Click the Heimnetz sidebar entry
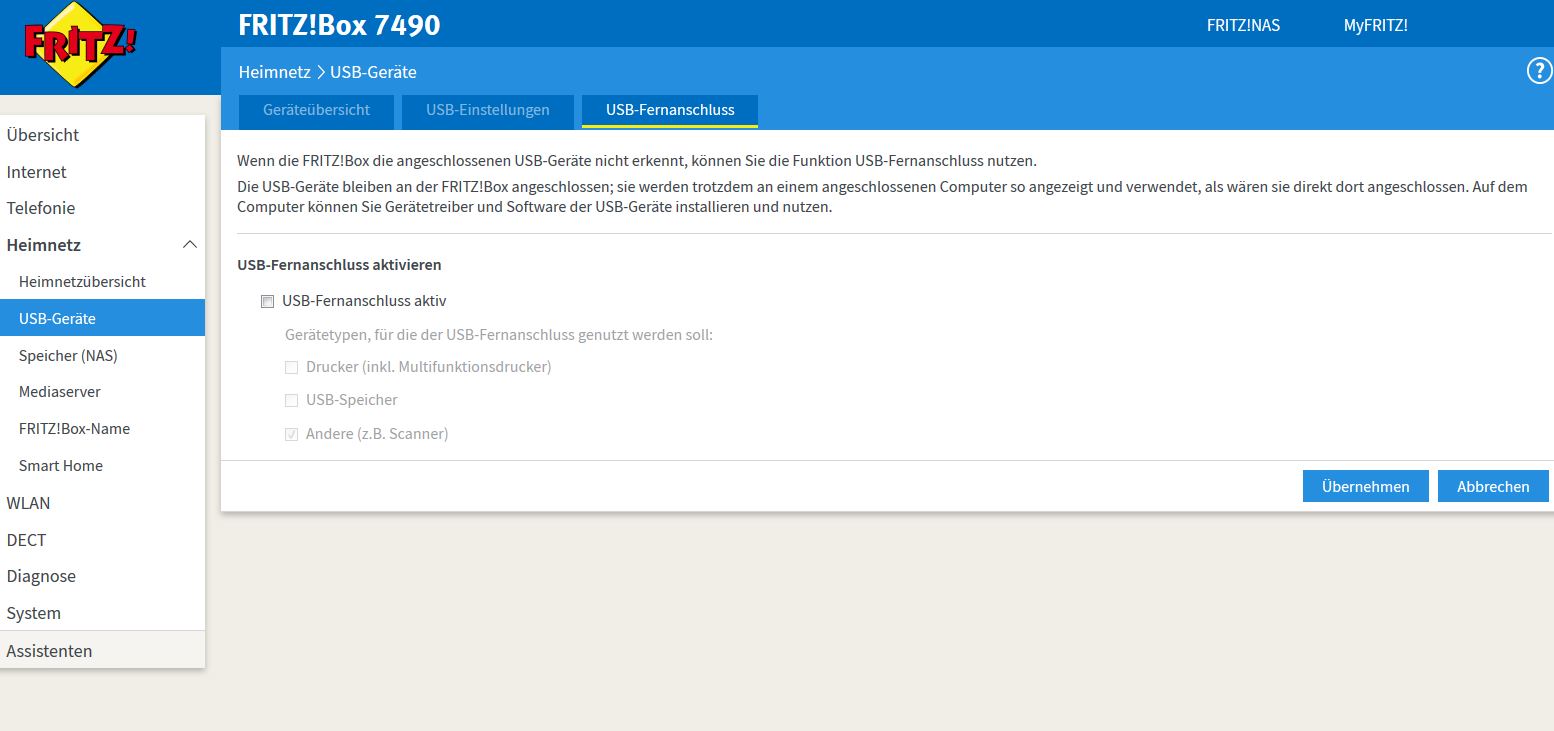1554x731 pixels. (102, 245)
